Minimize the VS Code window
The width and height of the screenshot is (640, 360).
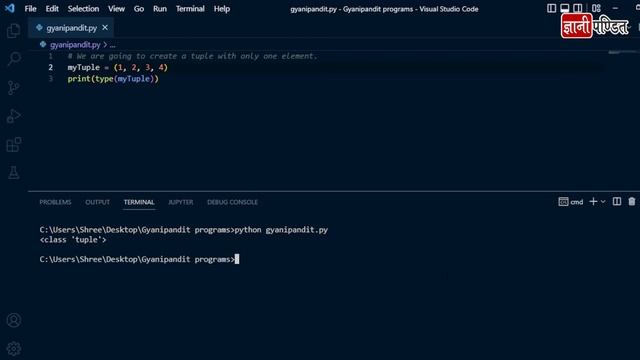click(616, 8)
